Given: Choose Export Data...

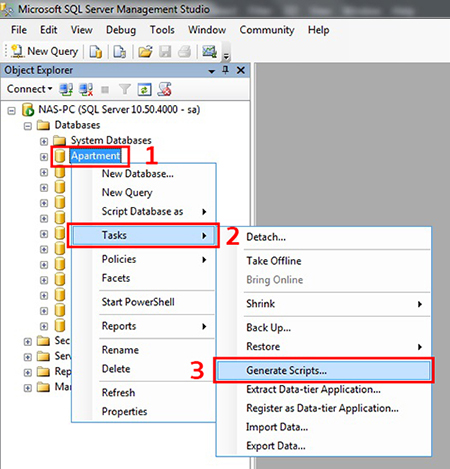Looking at the screenshot, I should pyautogui.click(x=324, y=446).
